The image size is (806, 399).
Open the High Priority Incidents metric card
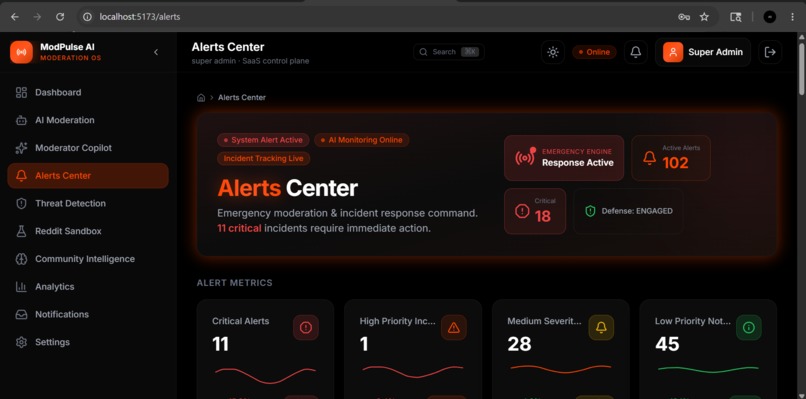pos(413,349)
